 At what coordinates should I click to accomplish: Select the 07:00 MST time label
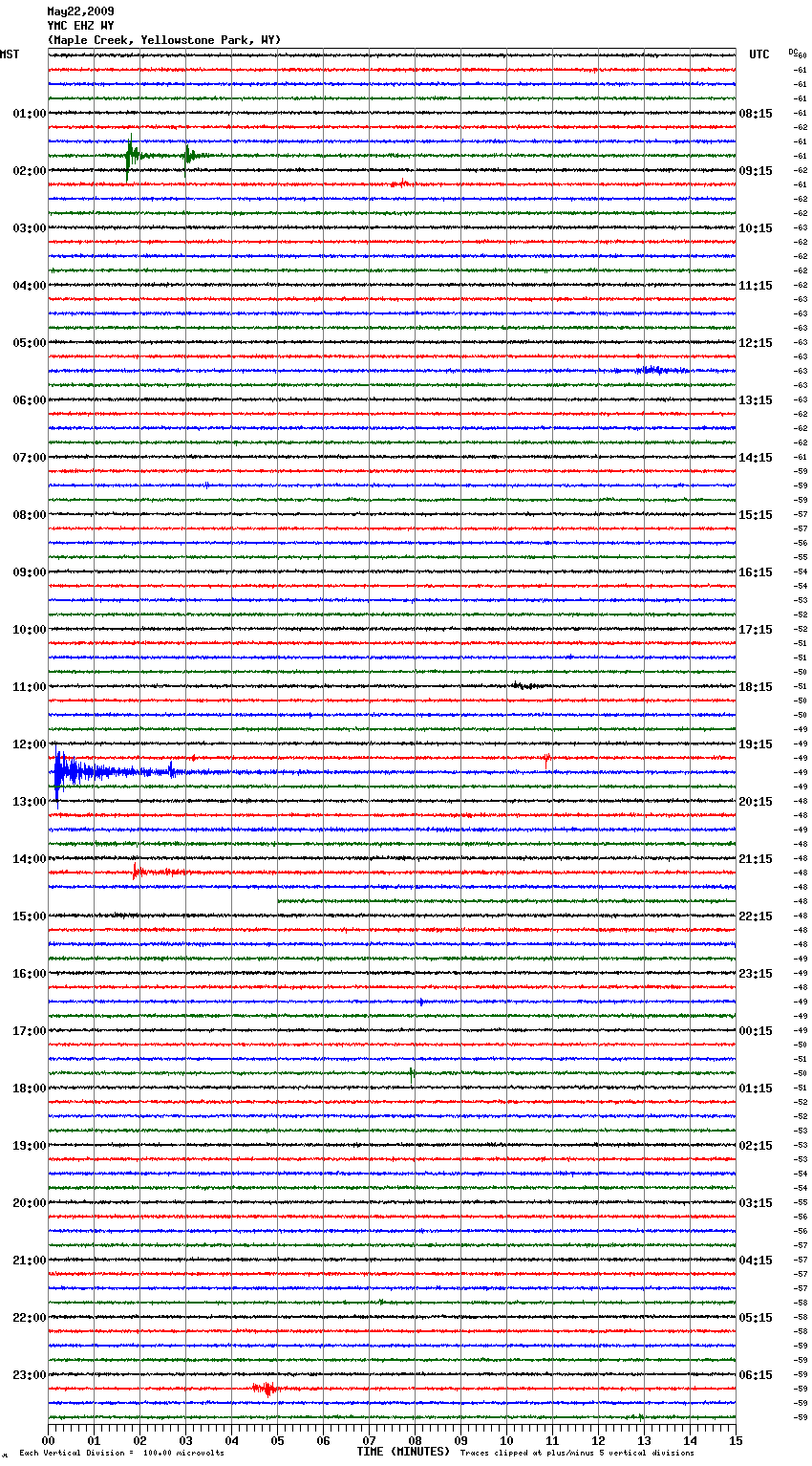point(29,458)
